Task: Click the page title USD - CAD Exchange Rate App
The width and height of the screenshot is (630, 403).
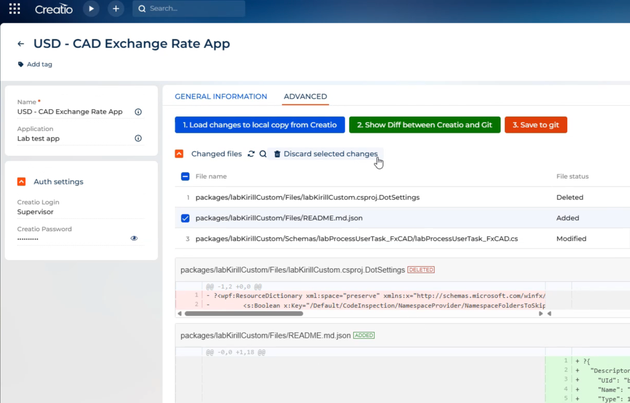Action: click(131, 43)
